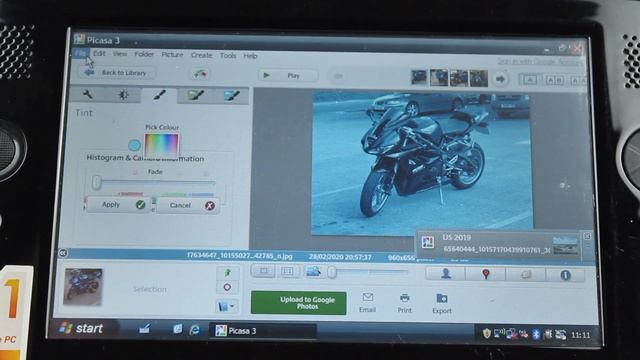Click the taskbar clock 11:11
The height and width of the screenshot is (360, 640).
[x=580, y=336]
